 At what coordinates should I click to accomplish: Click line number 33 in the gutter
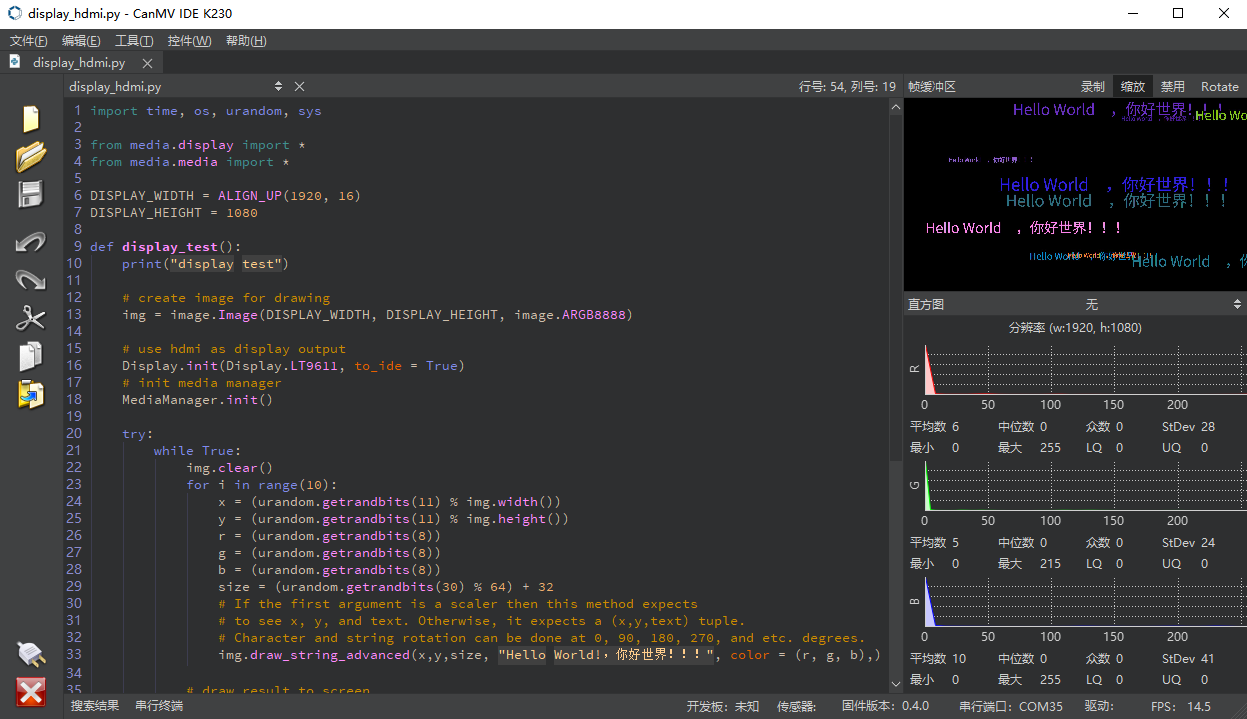74,654
